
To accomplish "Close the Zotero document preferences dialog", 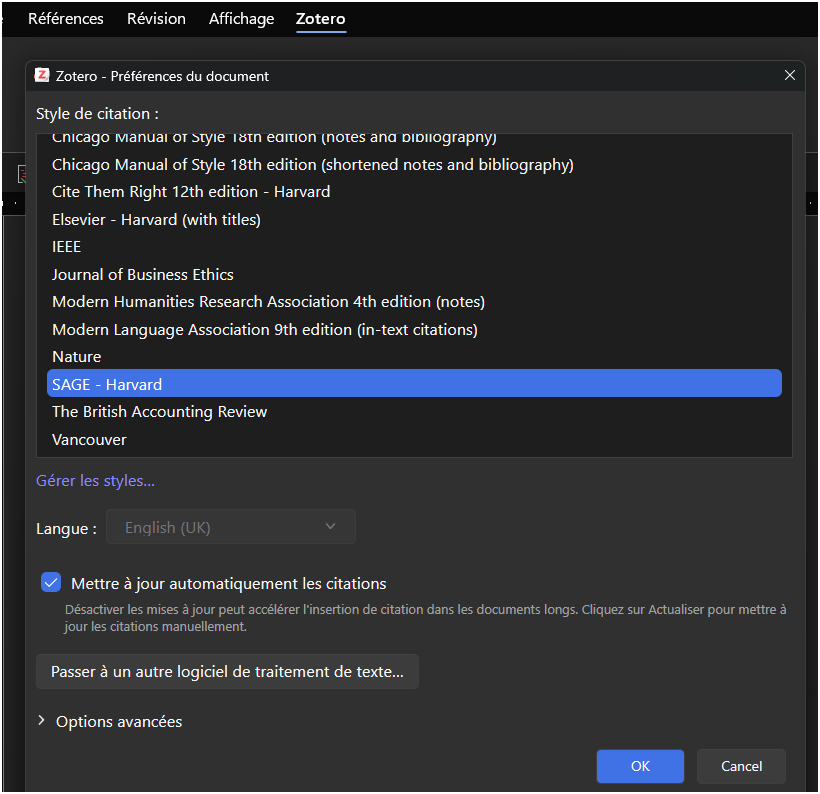I will [790, 75].
